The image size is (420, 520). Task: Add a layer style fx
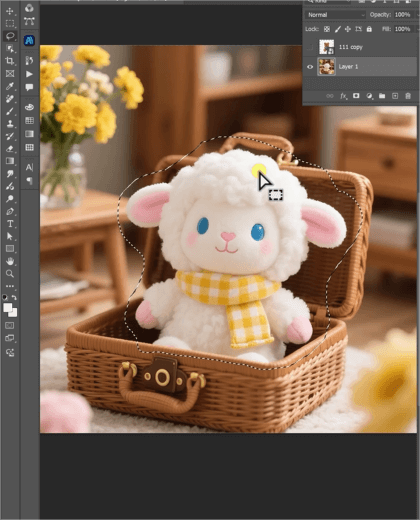click(x=343, y=96)
